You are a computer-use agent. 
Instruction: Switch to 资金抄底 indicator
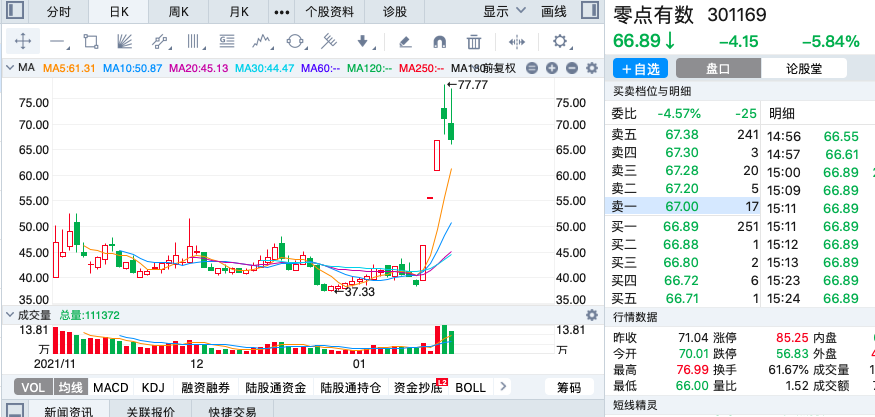coord(418,387)
